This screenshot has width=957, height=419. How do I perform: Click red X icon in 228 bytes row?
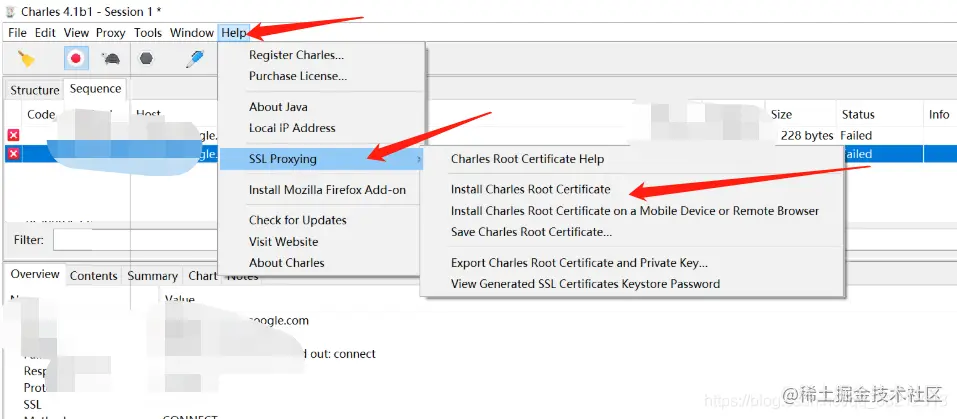coord(13,135)
